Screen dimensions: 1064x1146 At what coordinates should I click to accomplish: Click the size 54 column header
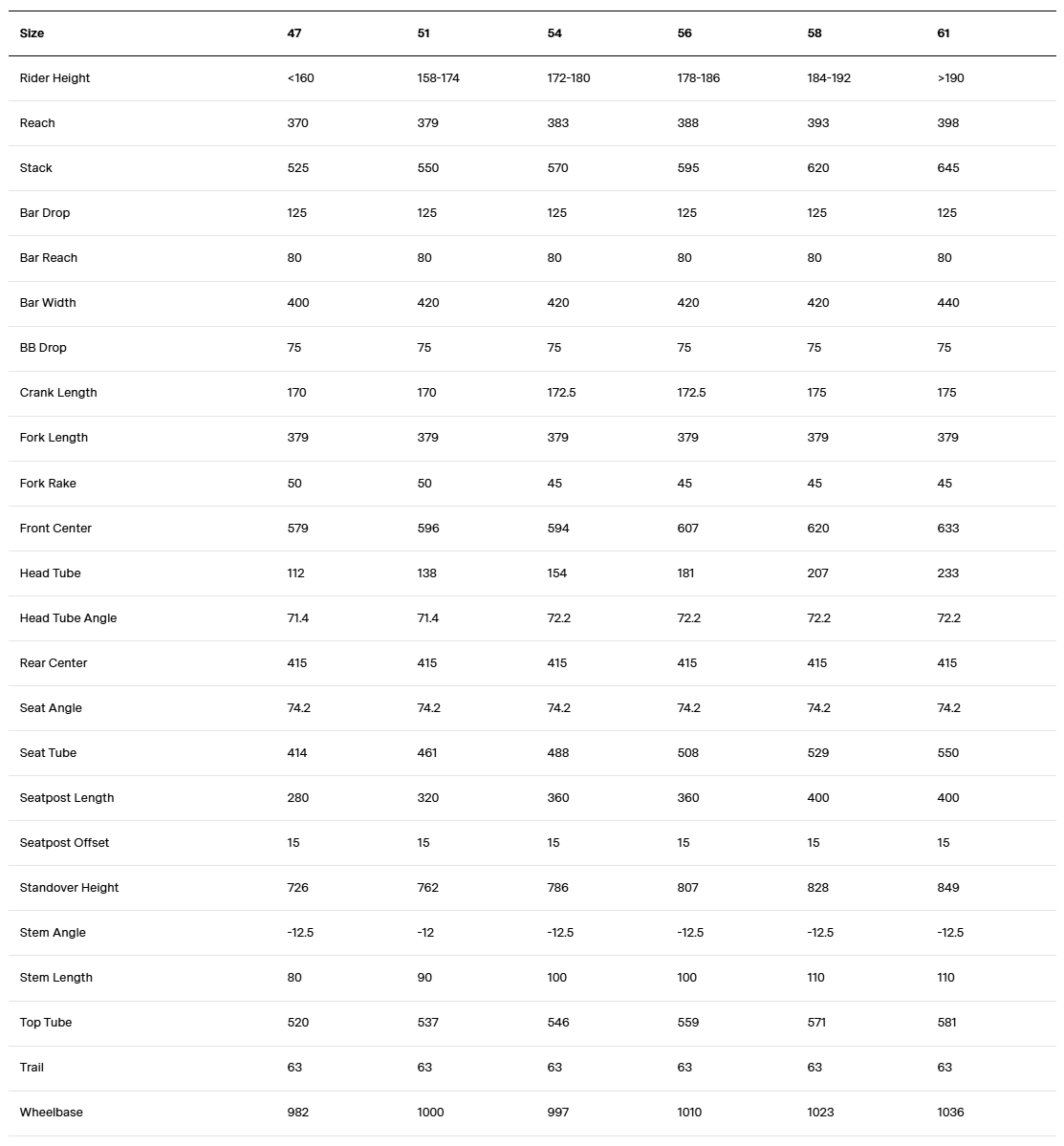tap(554, 33)
